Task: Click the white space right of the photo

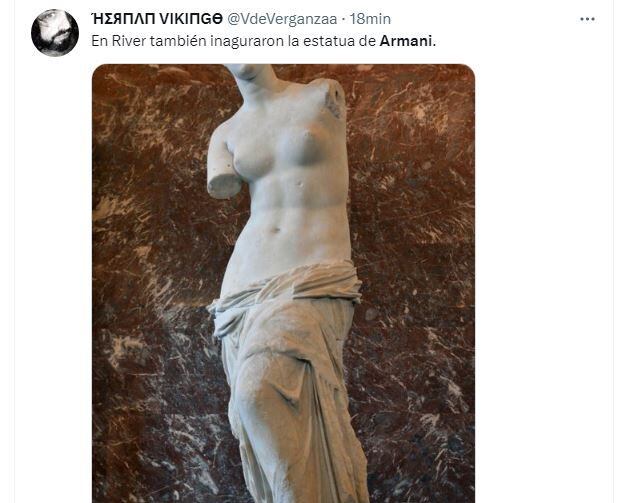Action: pos(545,280)
